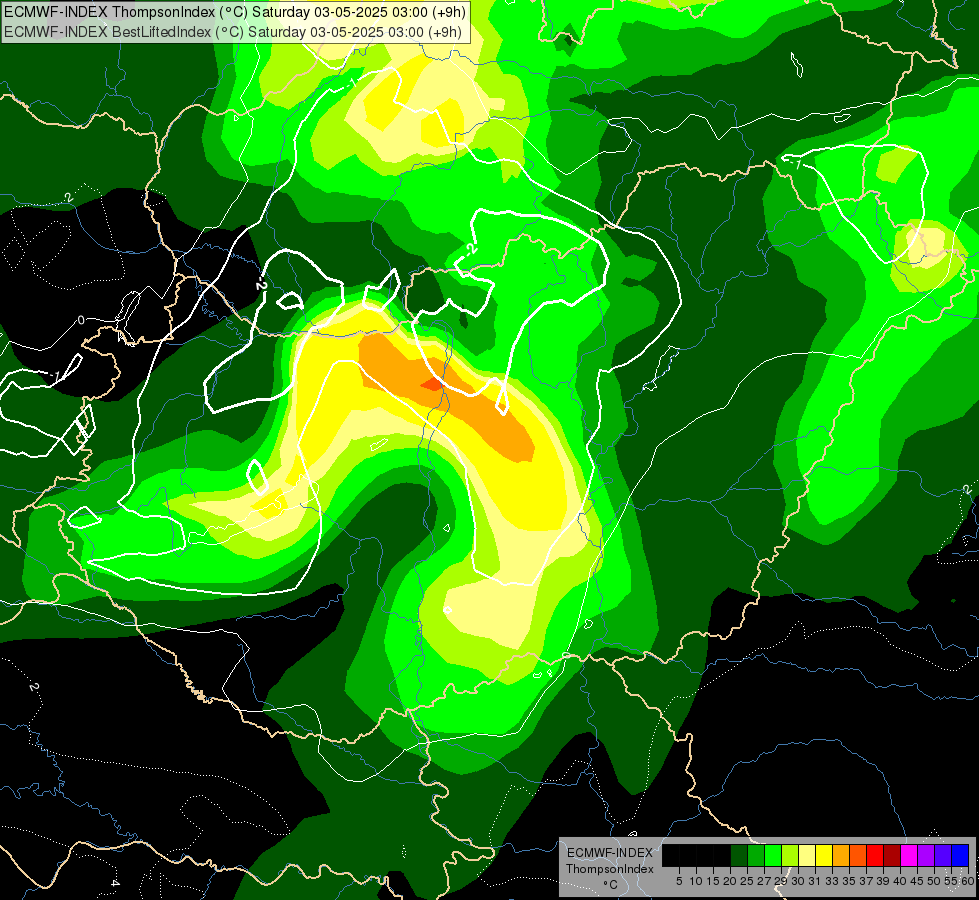Click the legend tick value 50
979x900 pixels.
pyautogui.click(x=934, y=881)
